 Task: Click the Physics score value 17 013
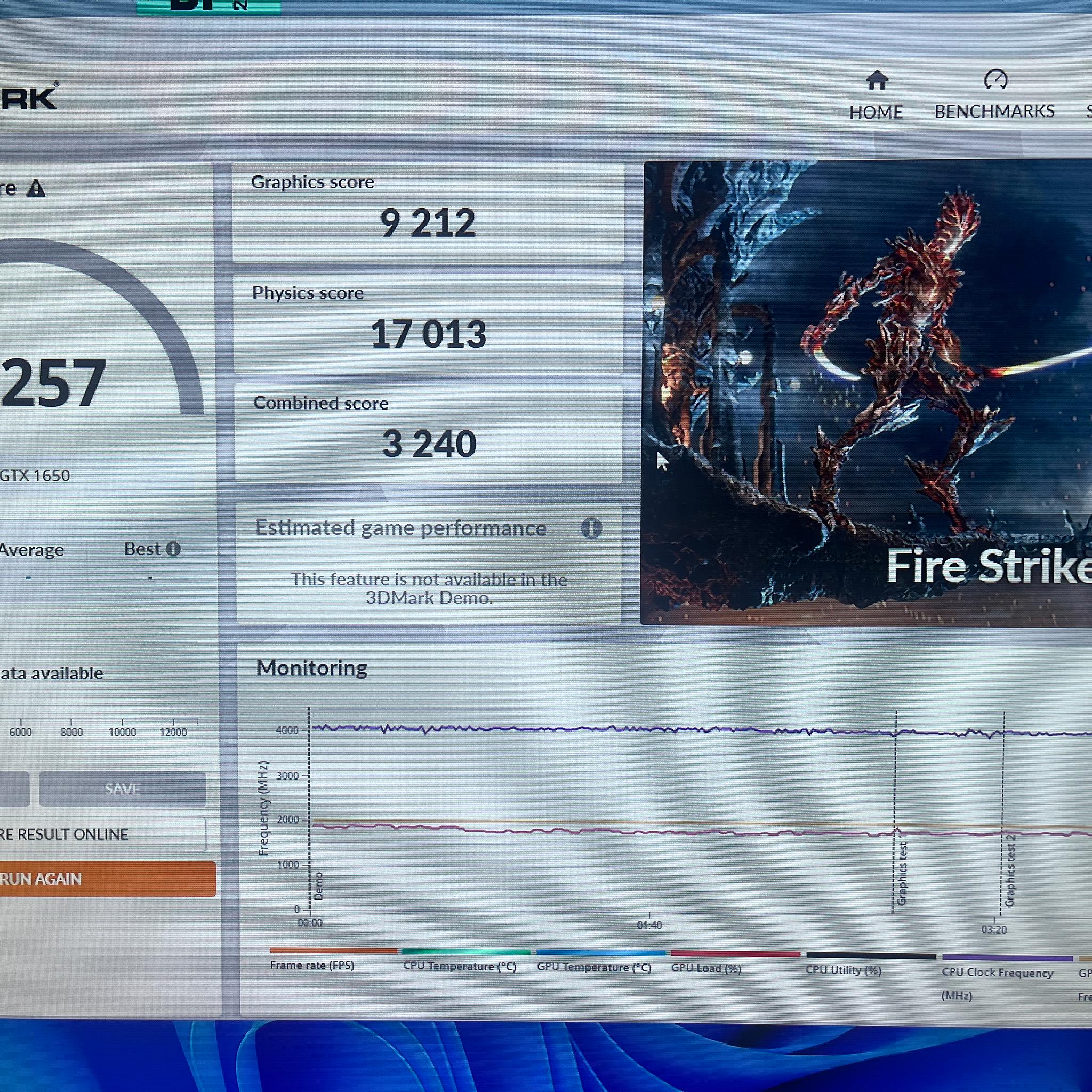(x=429, y=333)
